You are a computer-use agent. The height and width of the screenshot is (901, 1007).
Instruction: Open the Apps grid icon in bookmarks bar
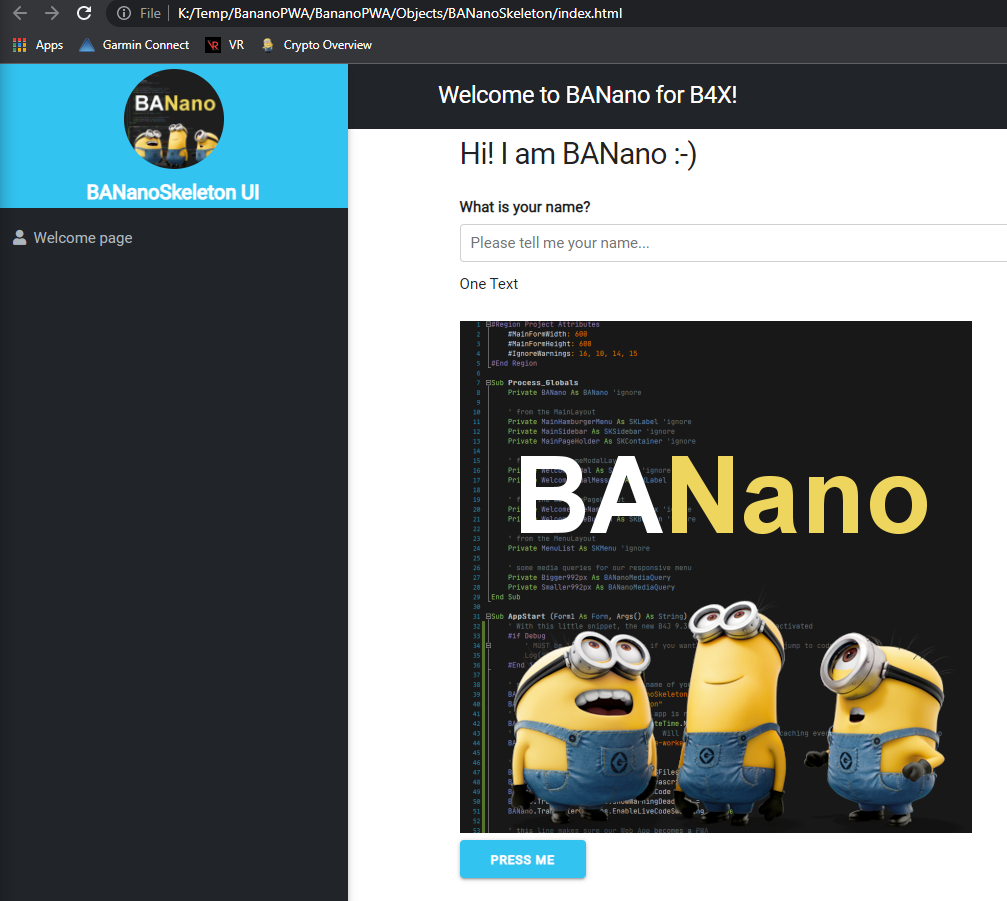click(20, 45)
